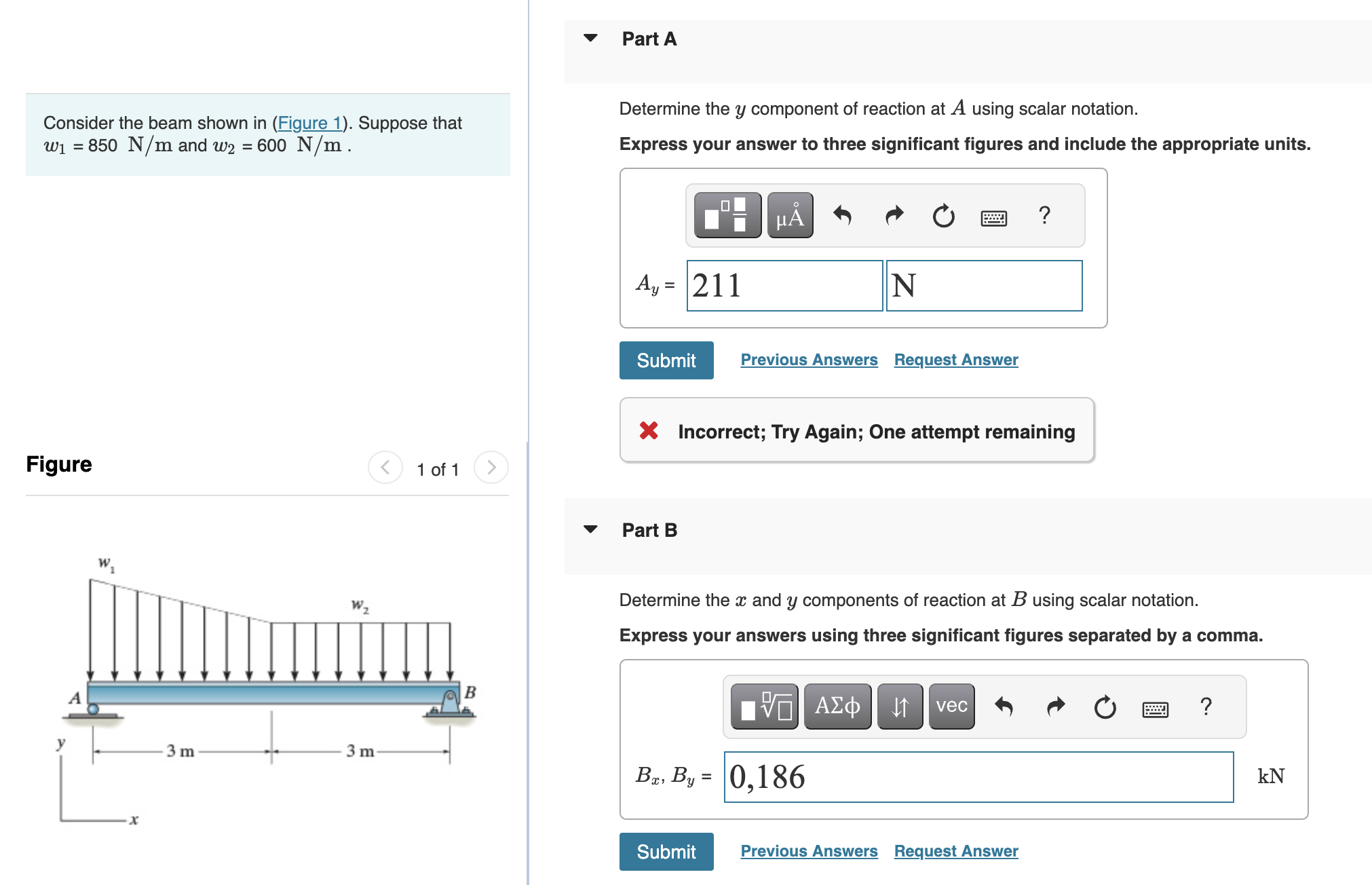Select the square root template icon in Part B

tap(763, 706)
